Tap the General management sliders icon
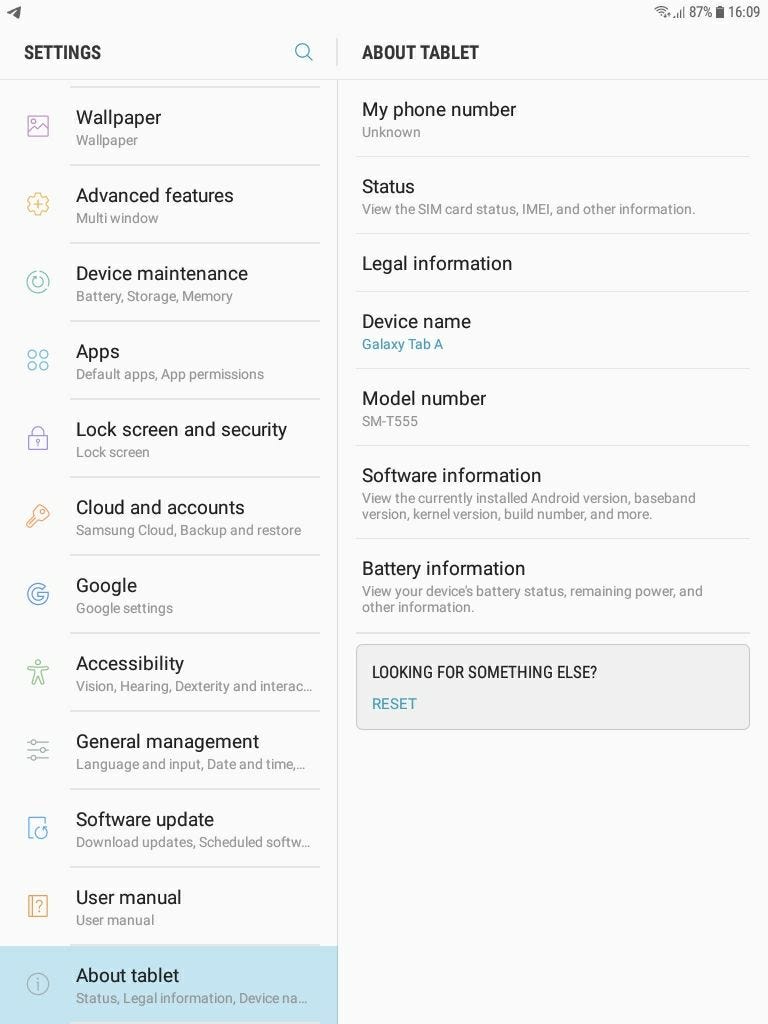Image resolution: width=768 pixels, height=1024 pixels. [38, 750]
